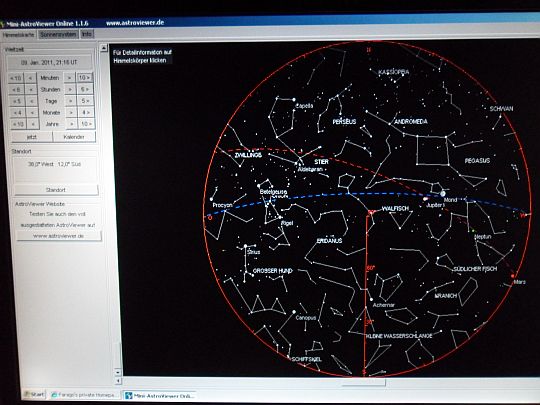540x405 pixels.
Task: Switch to the Sonnensystem tab
Action: (58, 34)
